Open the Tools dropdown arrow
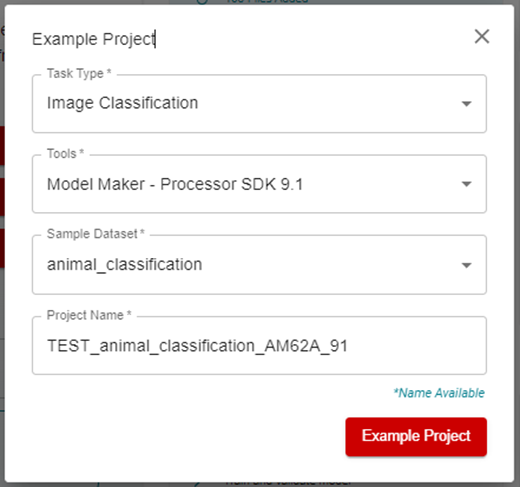This screenshot has width=520, height=487. (466, 184)
